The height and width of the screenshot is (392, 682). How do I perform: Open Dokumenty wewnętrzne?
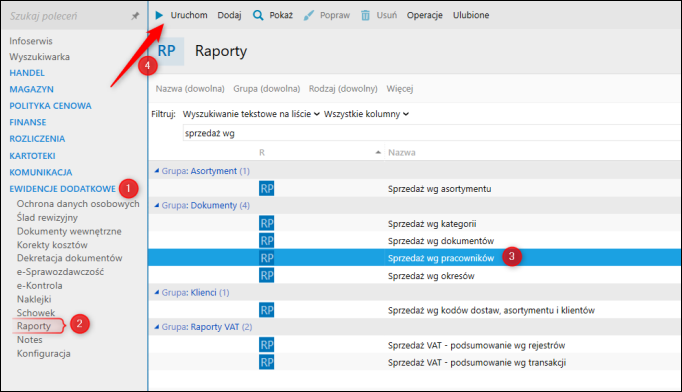(69, 231)
